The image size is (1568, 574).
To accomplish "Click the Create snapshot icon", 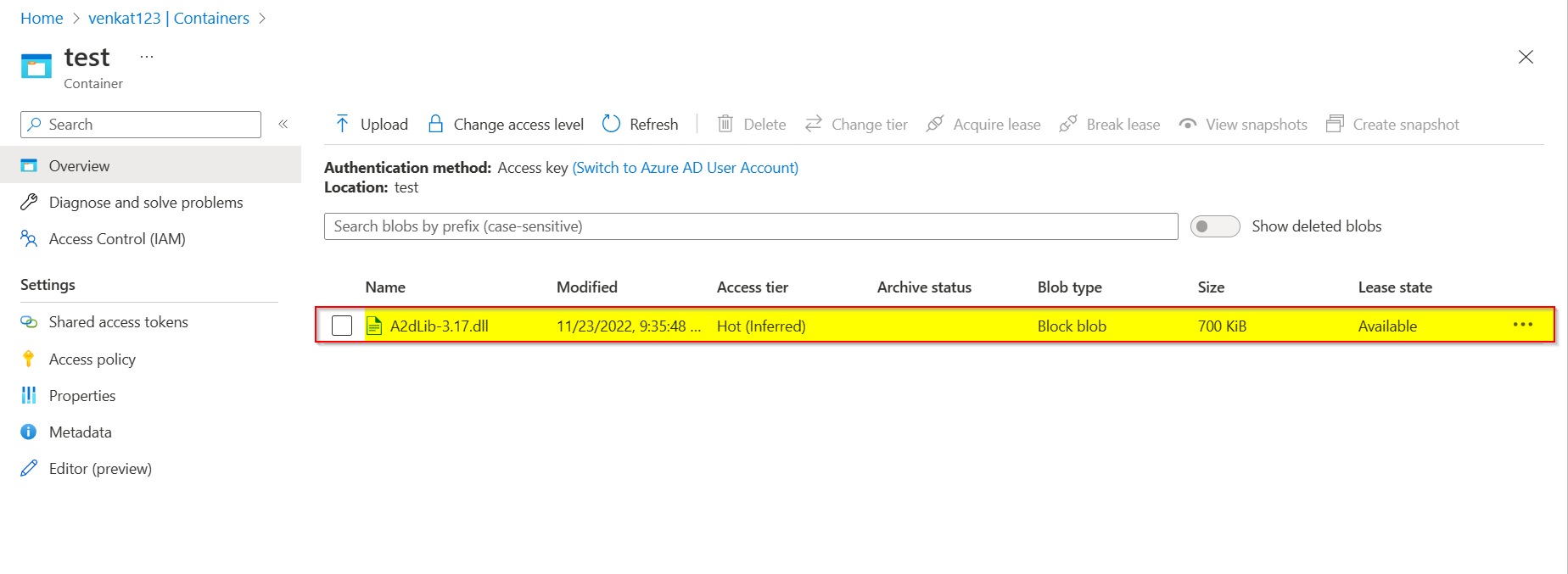I will point(1335,125).
